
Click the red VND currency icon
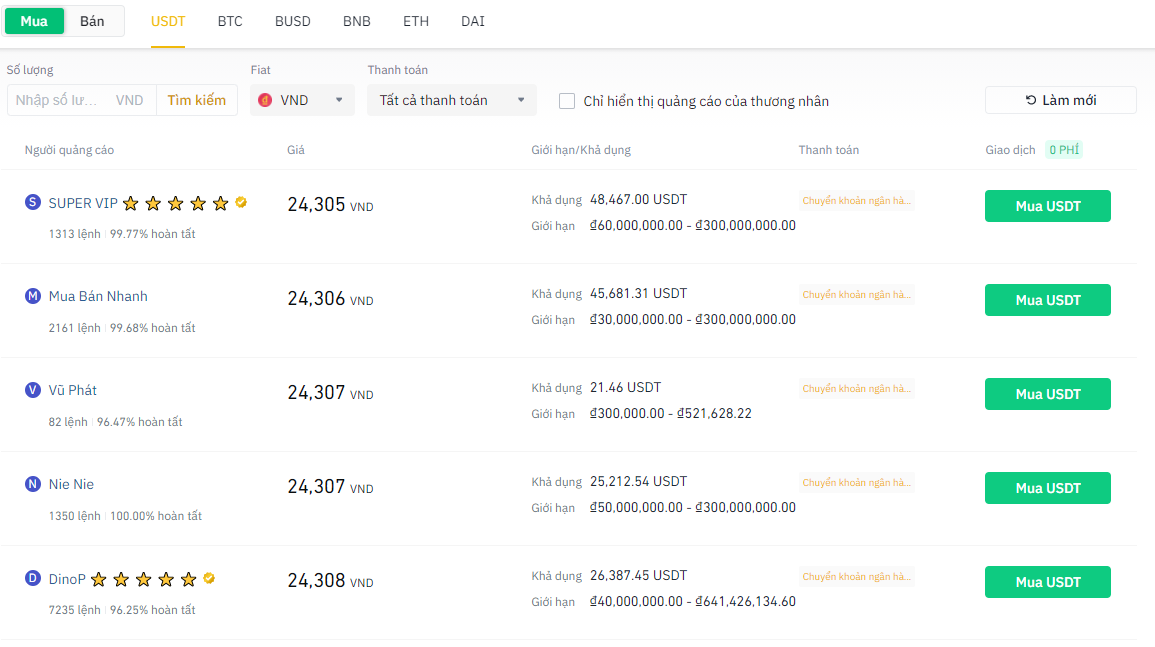(x=265, y=100)
